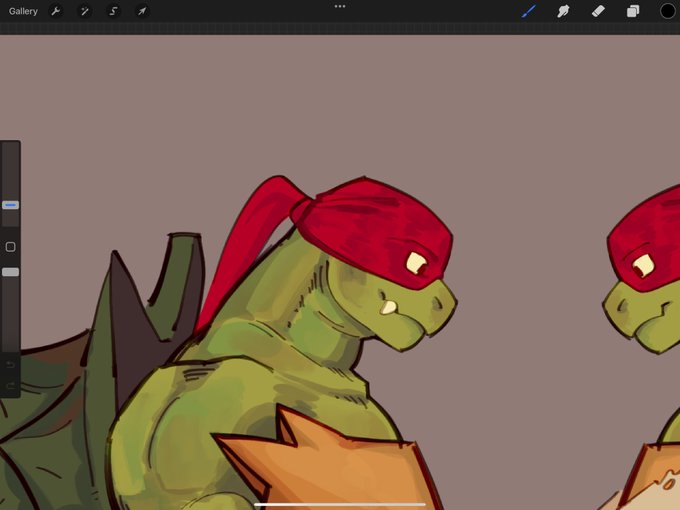Open the black active color picker

(x=667, y=11)
